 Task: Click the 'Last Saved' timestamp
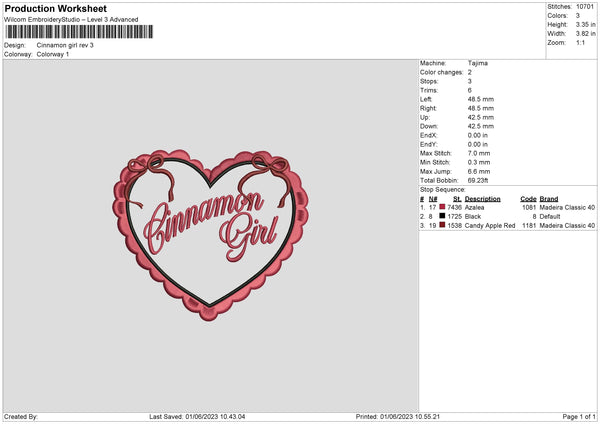197,417
